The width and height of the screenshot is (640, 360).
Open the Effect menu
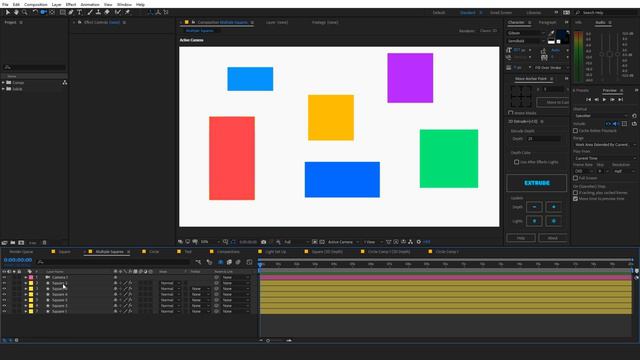point(71,4)
